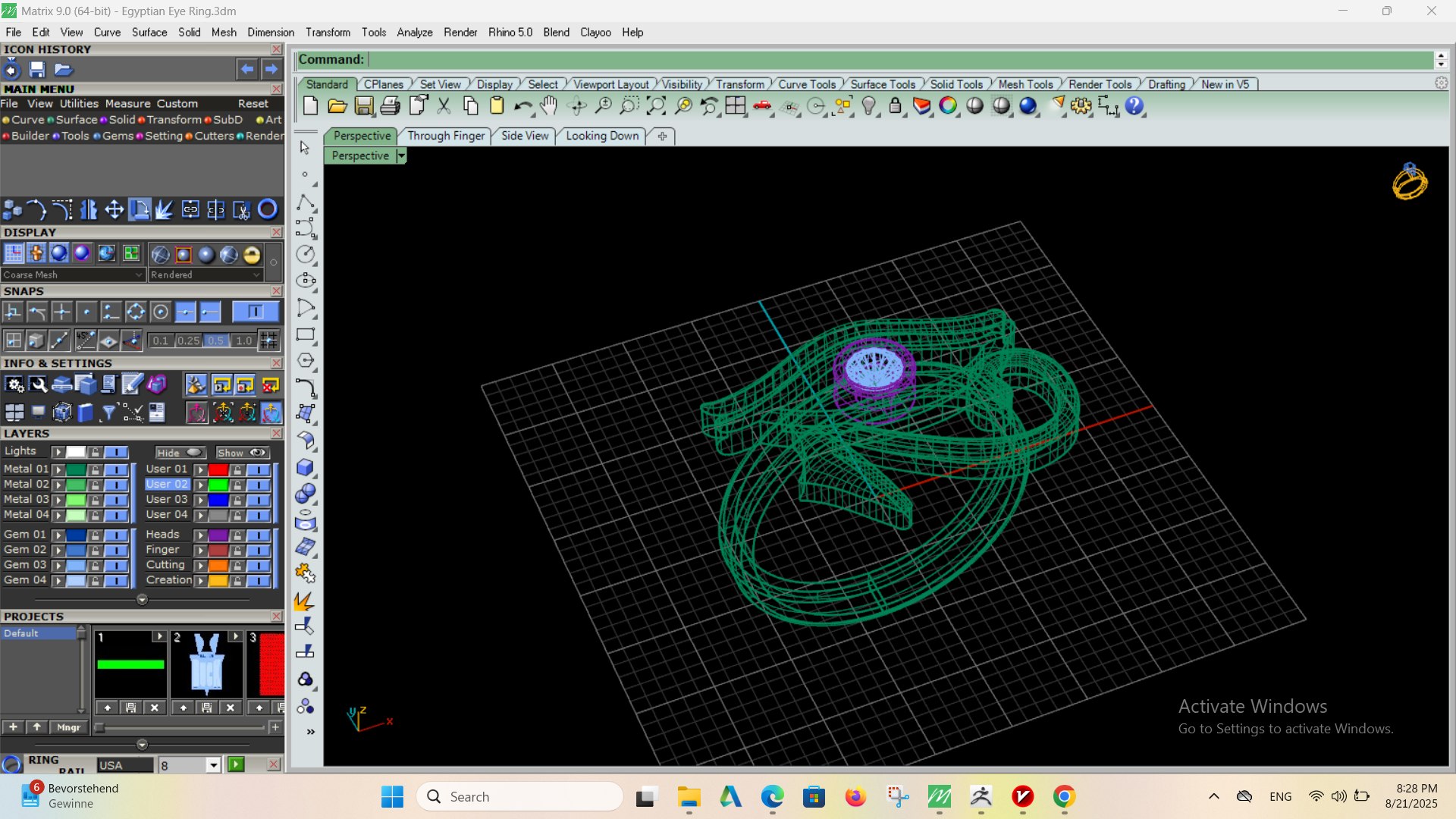Select the Polyline tool in the side toolbar
This screenshot has height=819, width=1456.
[306, 202]
